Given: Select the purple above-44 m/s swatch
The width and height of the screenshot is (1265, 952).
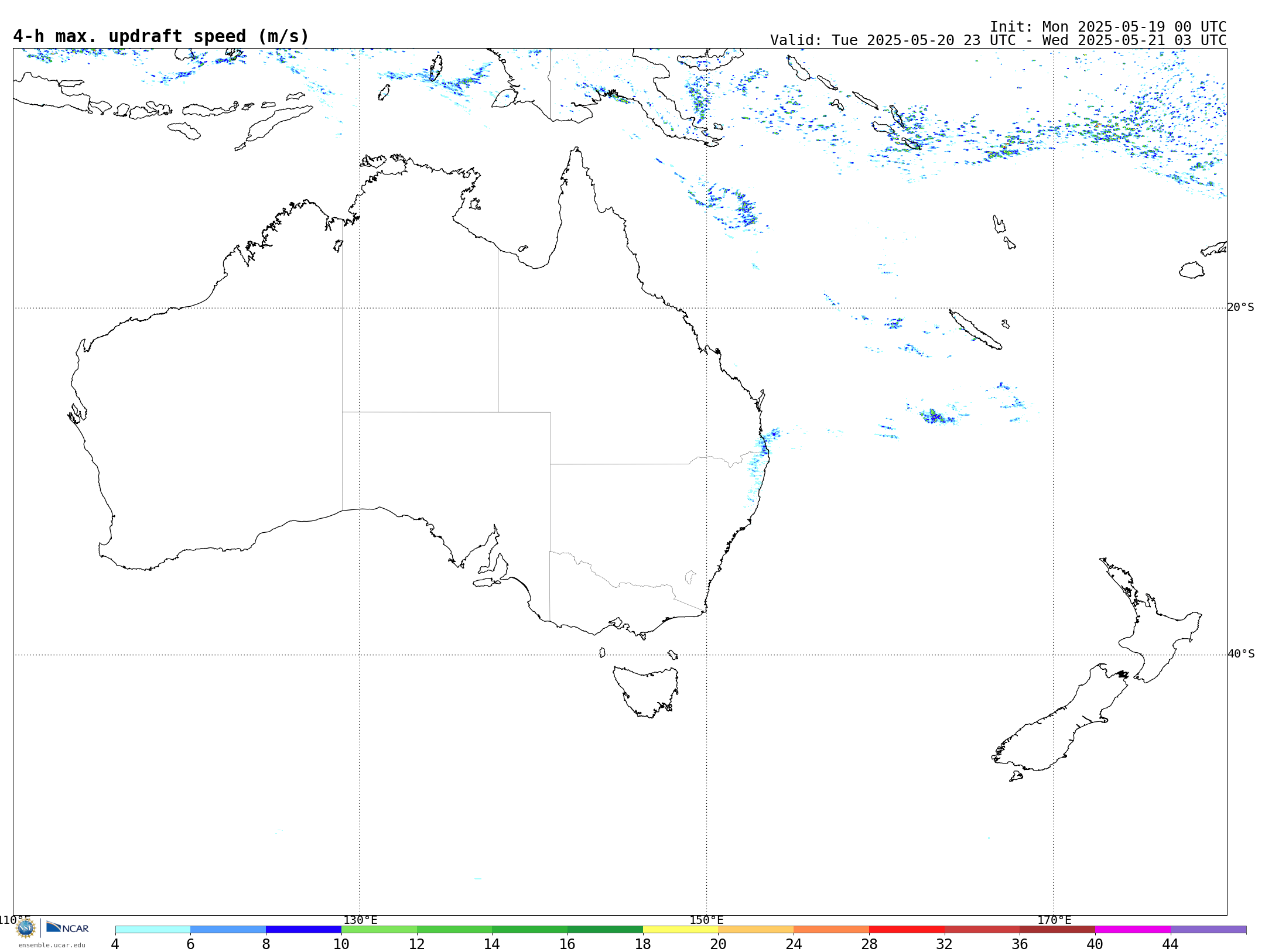Looking at the screenshot, I should 1209,930.
